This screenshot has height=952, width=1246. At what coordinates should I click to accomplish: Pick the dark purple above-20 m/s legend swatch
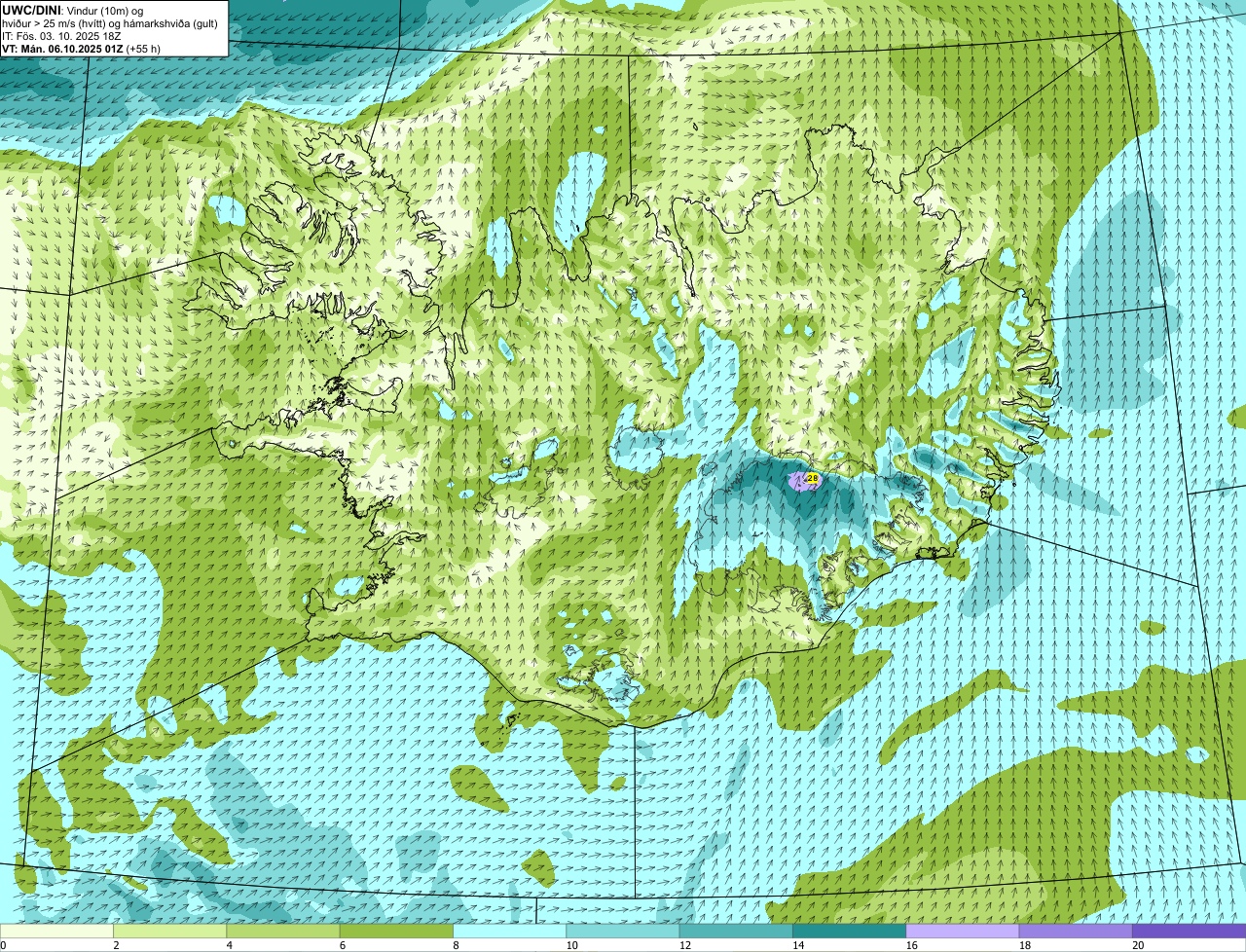pyautogui.click(x=1189, y=931)
